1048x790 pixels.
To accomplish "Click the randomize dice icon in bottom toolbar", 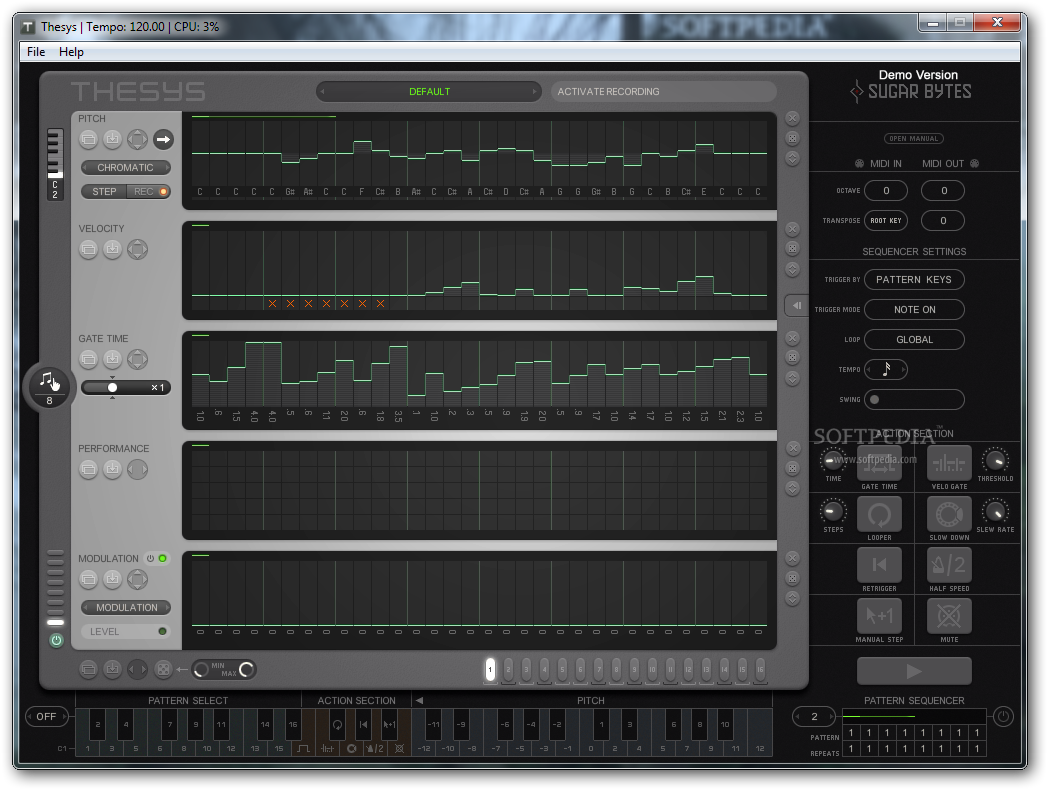I will (x=163, y=669).
